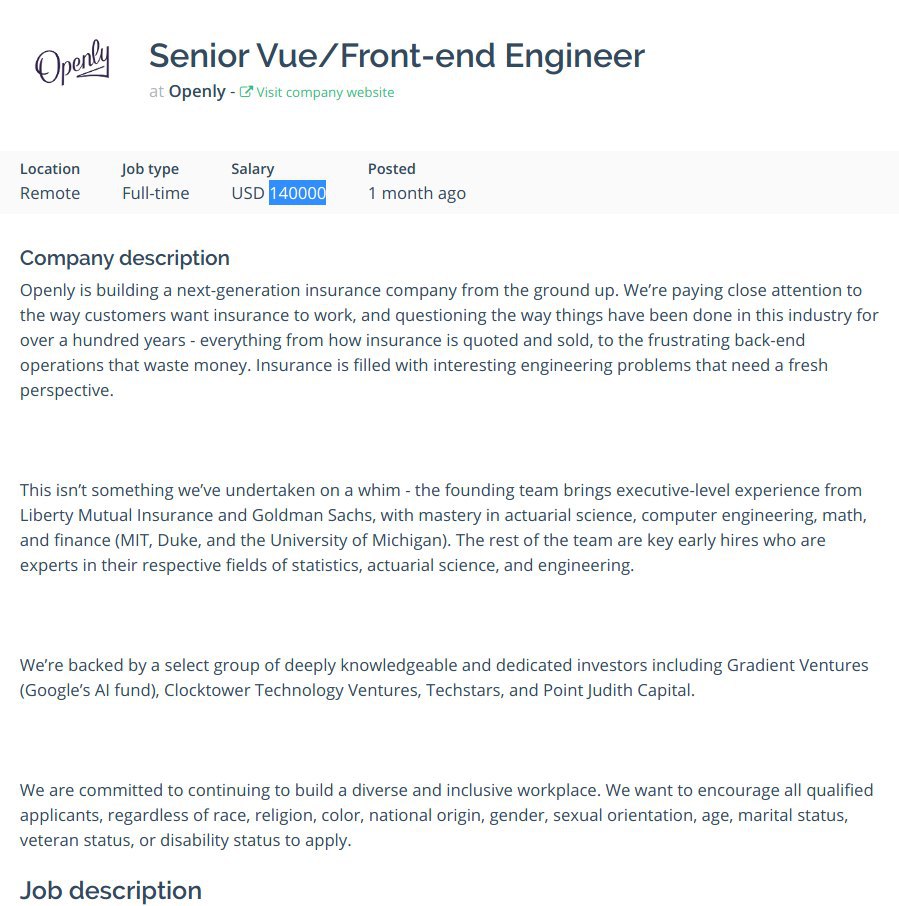
Task: Click the Senior Vue/Front-end Engineer title
Action: pyautogui.click(x=397, y=56)
